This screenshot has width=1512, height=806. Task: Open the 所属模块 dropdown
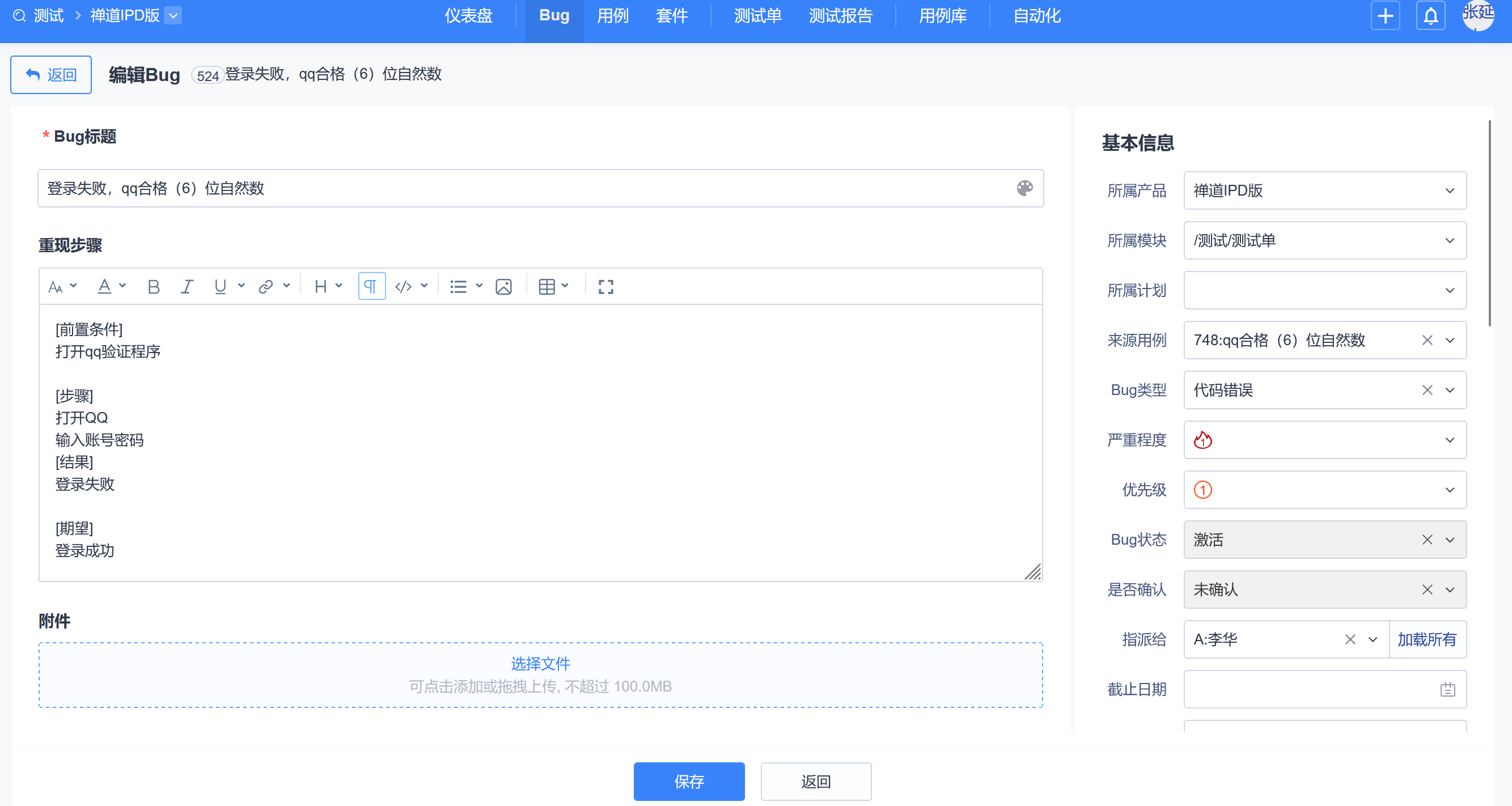[1449, 240]
